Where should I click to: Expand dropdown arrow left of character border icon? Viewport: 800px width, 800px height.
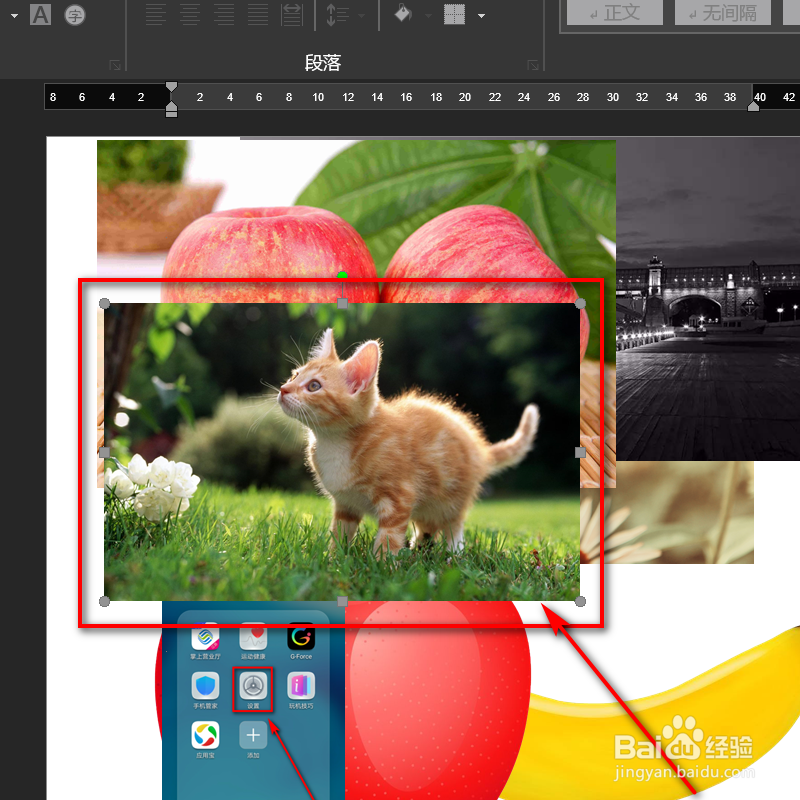coord(14,16)
